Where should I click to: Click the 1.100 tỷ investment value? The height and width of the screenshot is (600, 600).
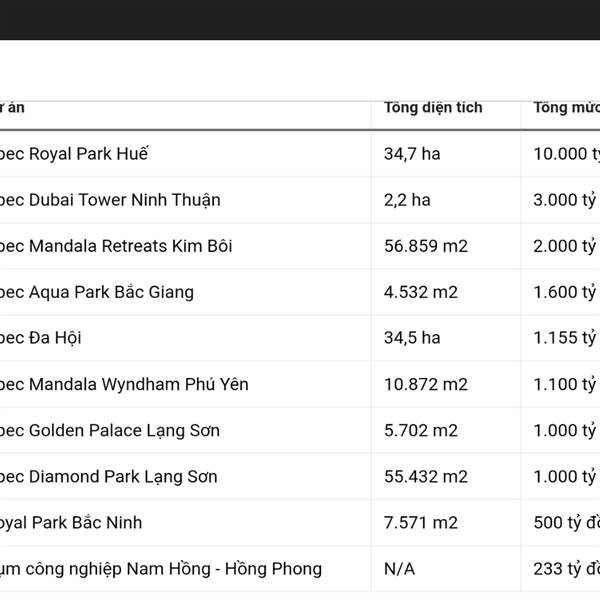[x=566, y=384]
